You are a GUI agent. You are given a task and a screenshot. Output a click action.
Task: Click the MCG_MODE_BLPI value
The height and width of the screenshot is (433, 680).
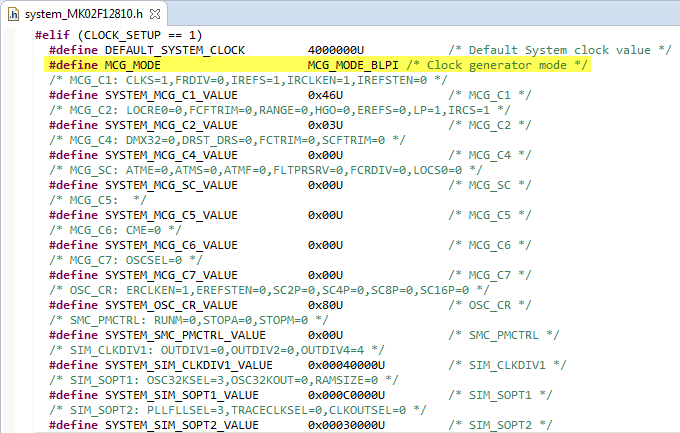point(353,65)
